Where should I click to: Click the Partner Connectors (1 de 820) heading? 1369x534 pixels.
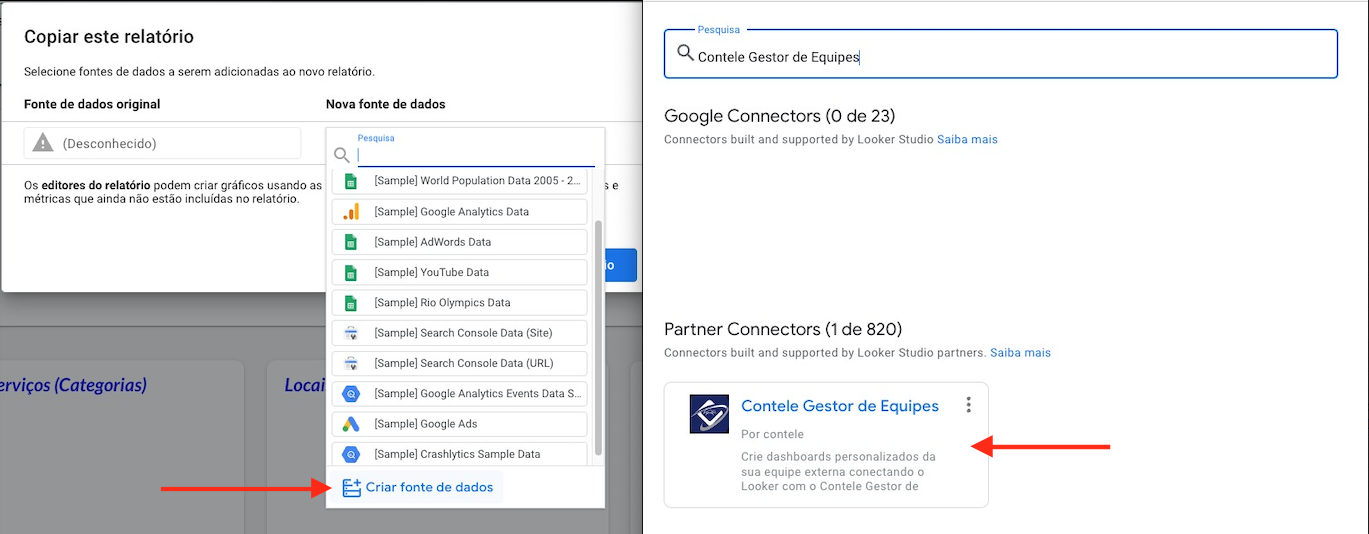click(783, 329)
